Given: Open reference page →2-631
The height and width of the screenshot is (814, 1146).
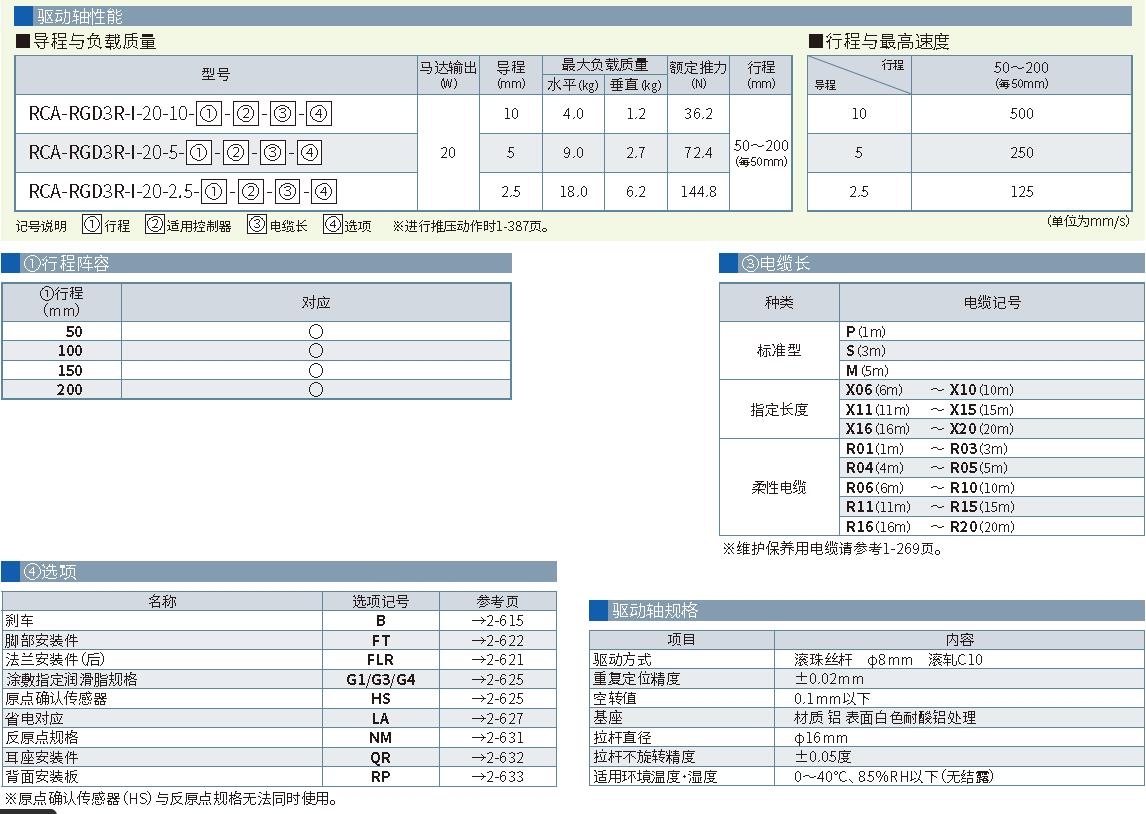Looking at the screenshot, I should (x=498, y=737).
